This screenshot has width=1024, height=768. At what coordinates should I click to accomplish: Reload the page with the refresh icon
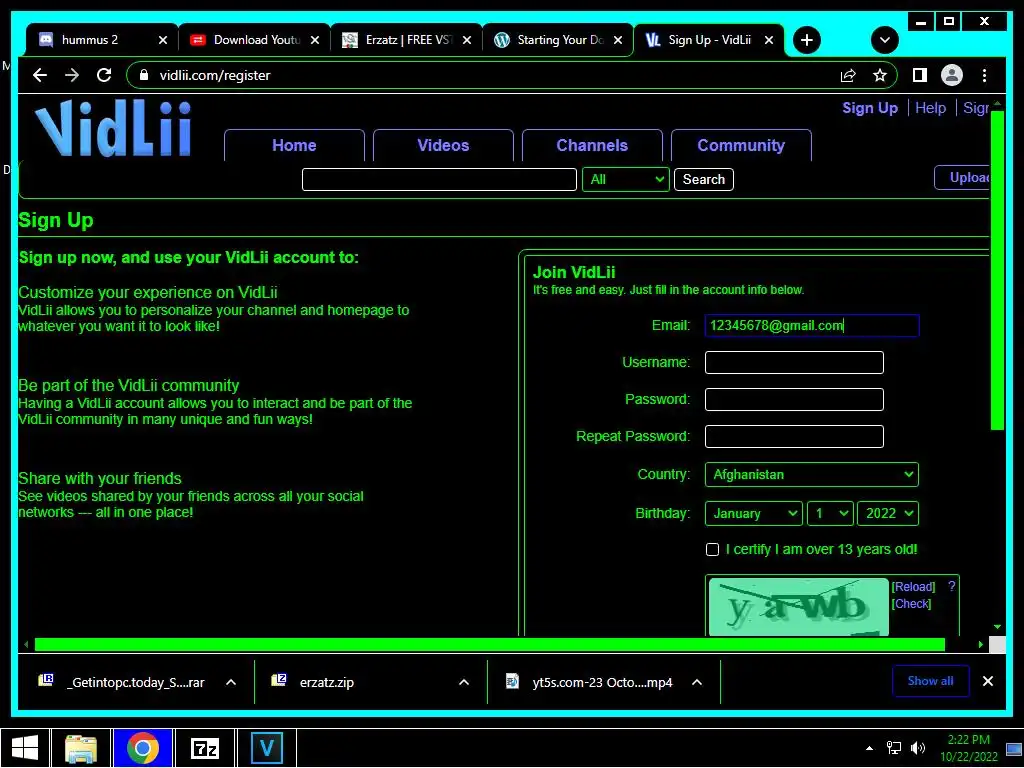coord(104,75)
